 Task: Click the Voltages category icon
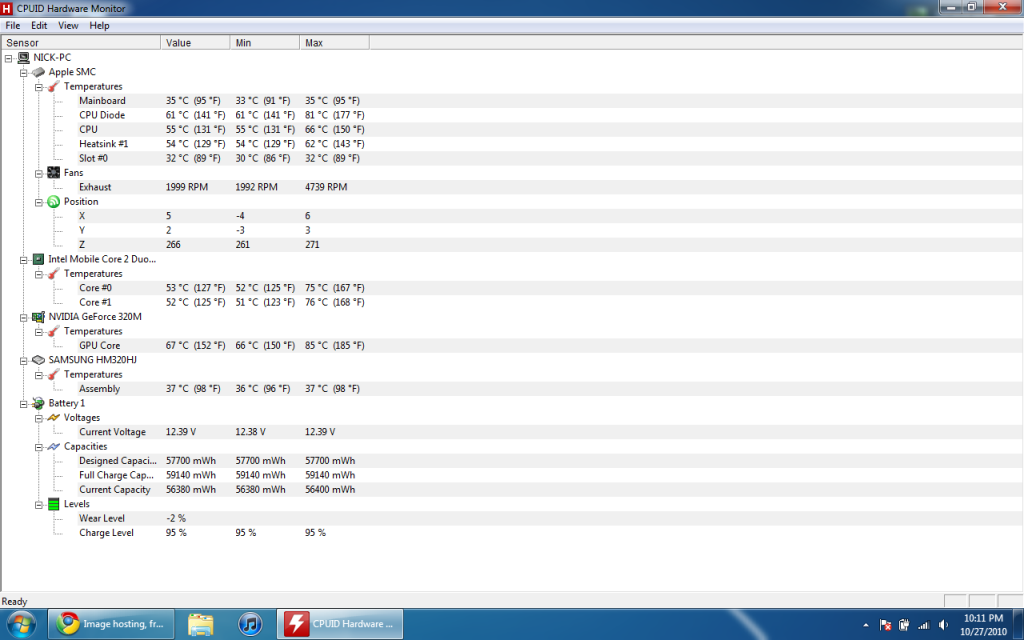54,417
